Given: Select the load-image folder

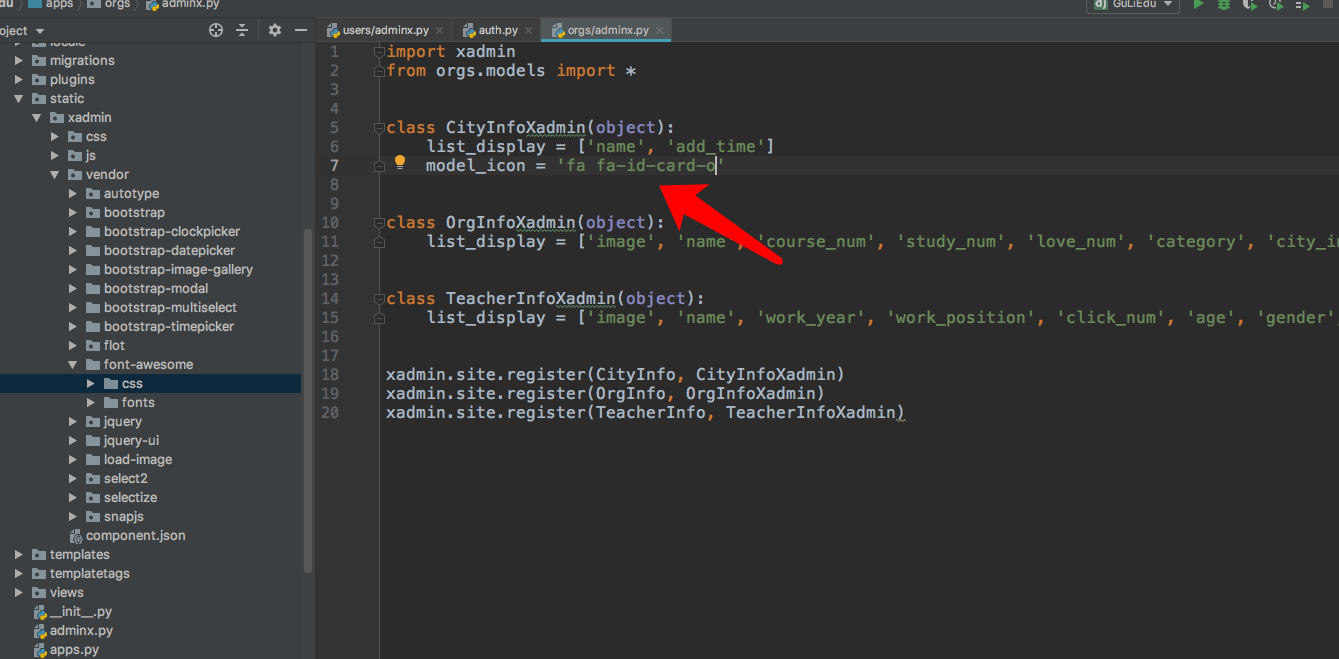Looking at the screenshot, I should [138, 460].
